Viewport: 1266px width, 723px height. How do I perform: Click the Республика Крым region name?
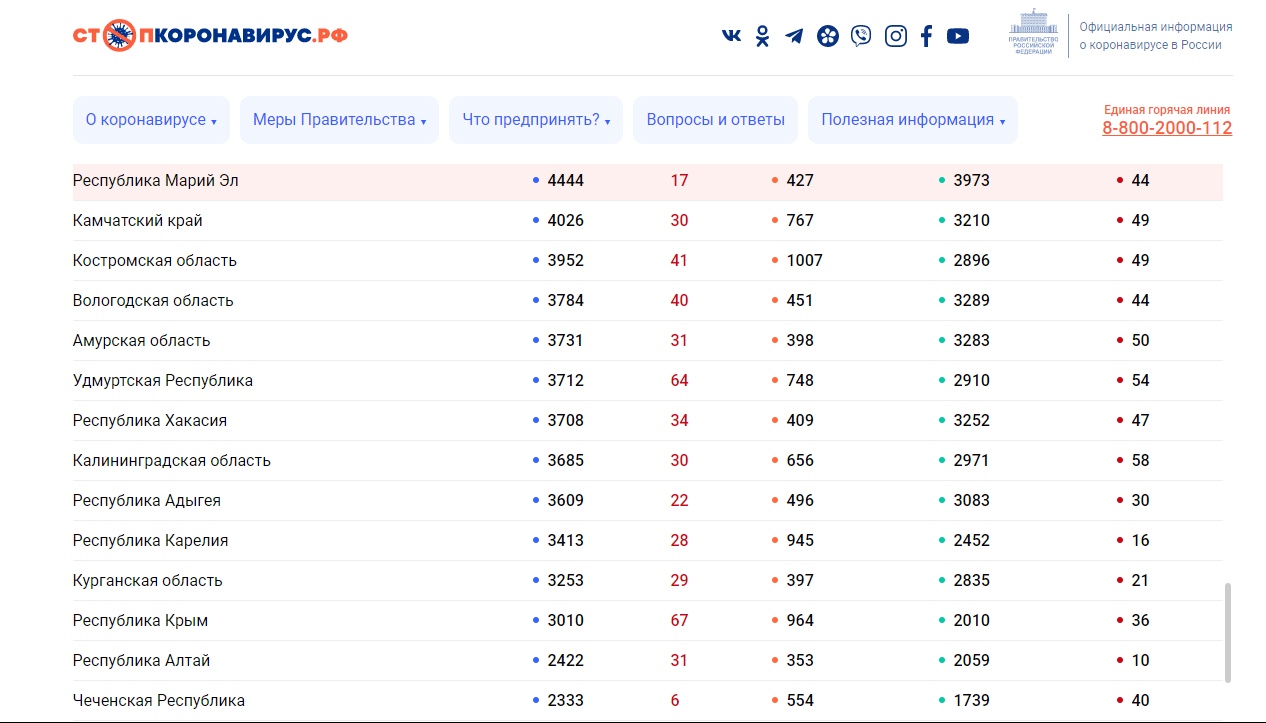[x=141, y=621]
